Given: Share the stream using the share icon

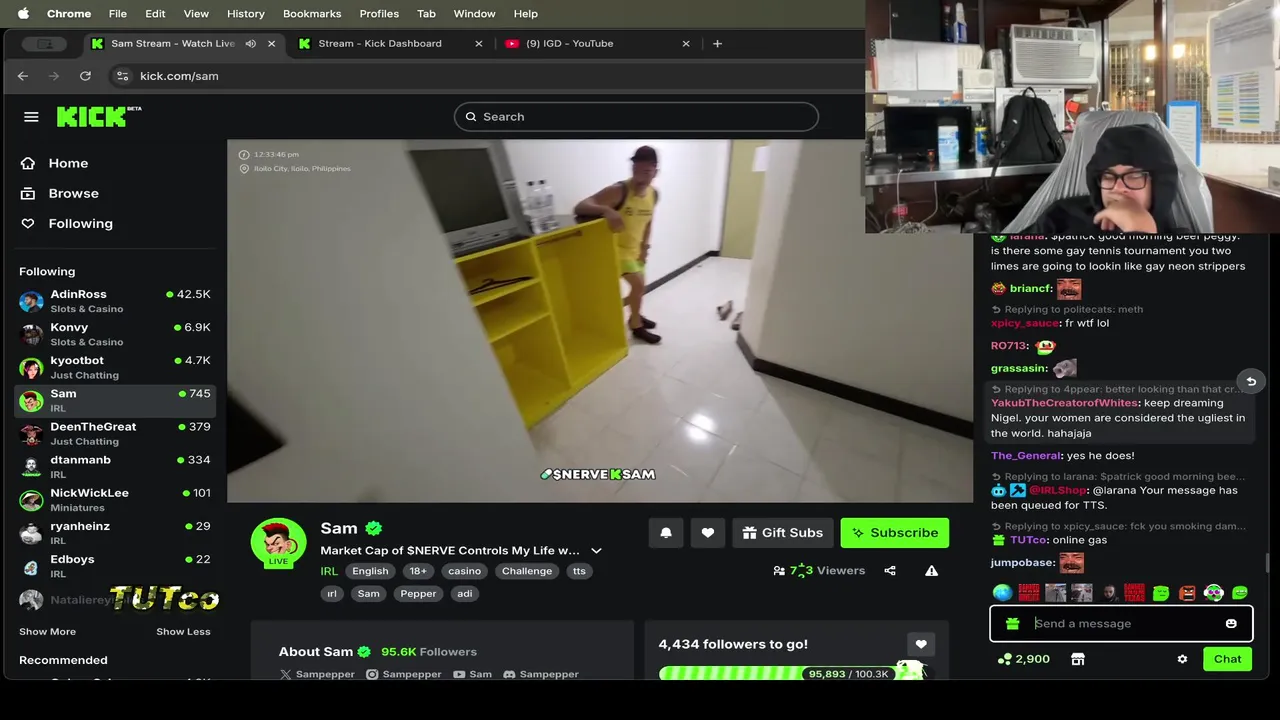Looking at the screenshot, I should pos(890,571).
